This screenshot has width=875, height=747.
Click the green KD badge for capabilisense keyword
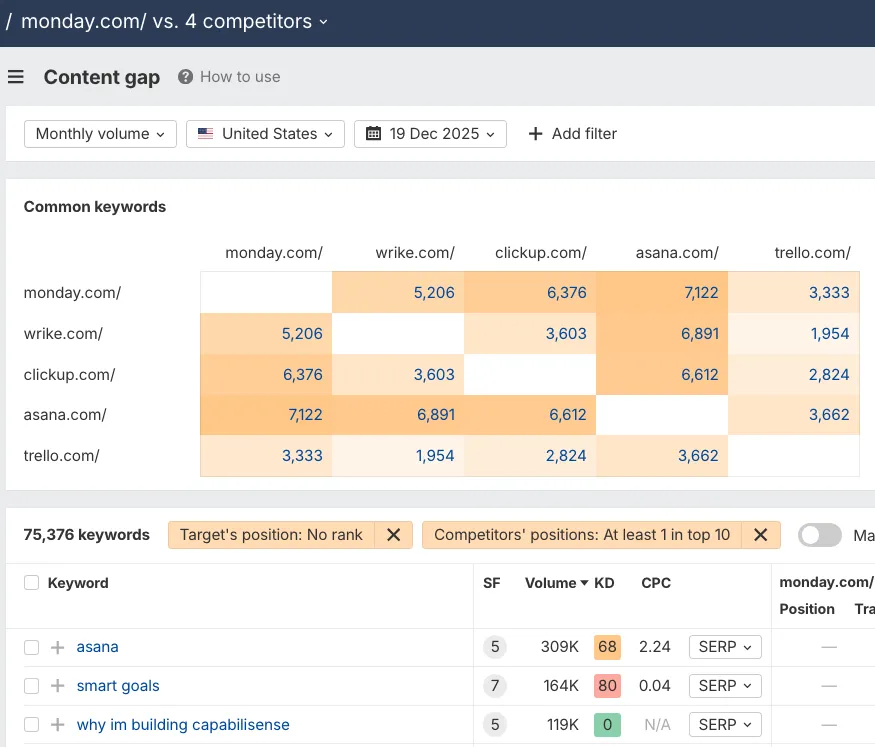pyautogui.click(x=607, y=724)
